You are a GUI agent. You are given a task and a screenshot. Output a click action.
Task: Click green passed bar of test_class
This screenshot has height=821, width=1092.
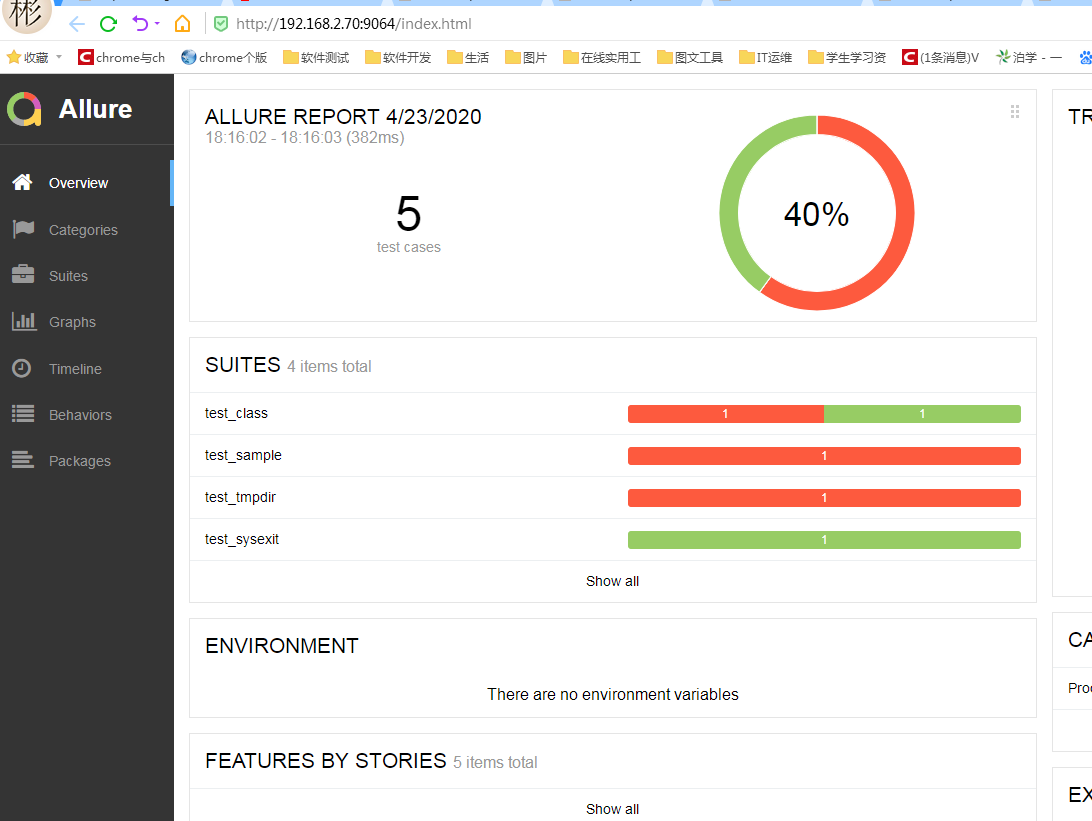click(922, 414)
